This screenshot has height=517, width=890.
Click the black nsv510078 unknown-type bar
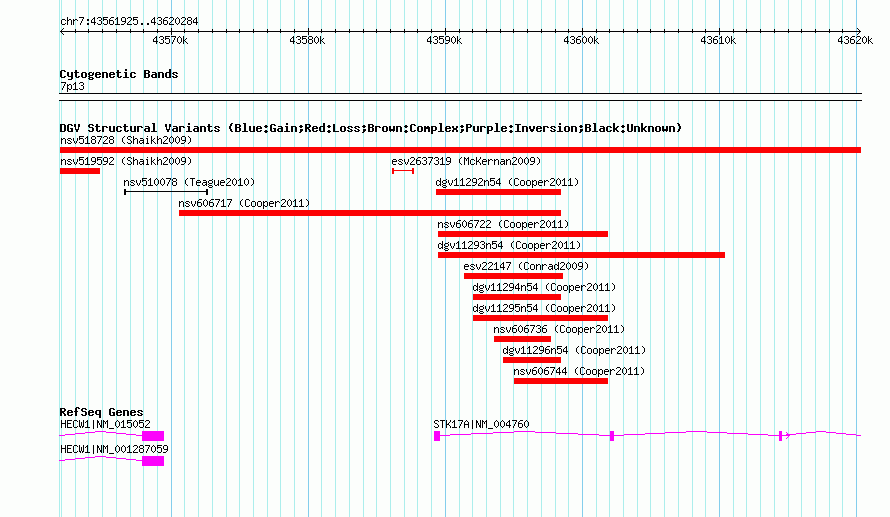click(166, 192)
